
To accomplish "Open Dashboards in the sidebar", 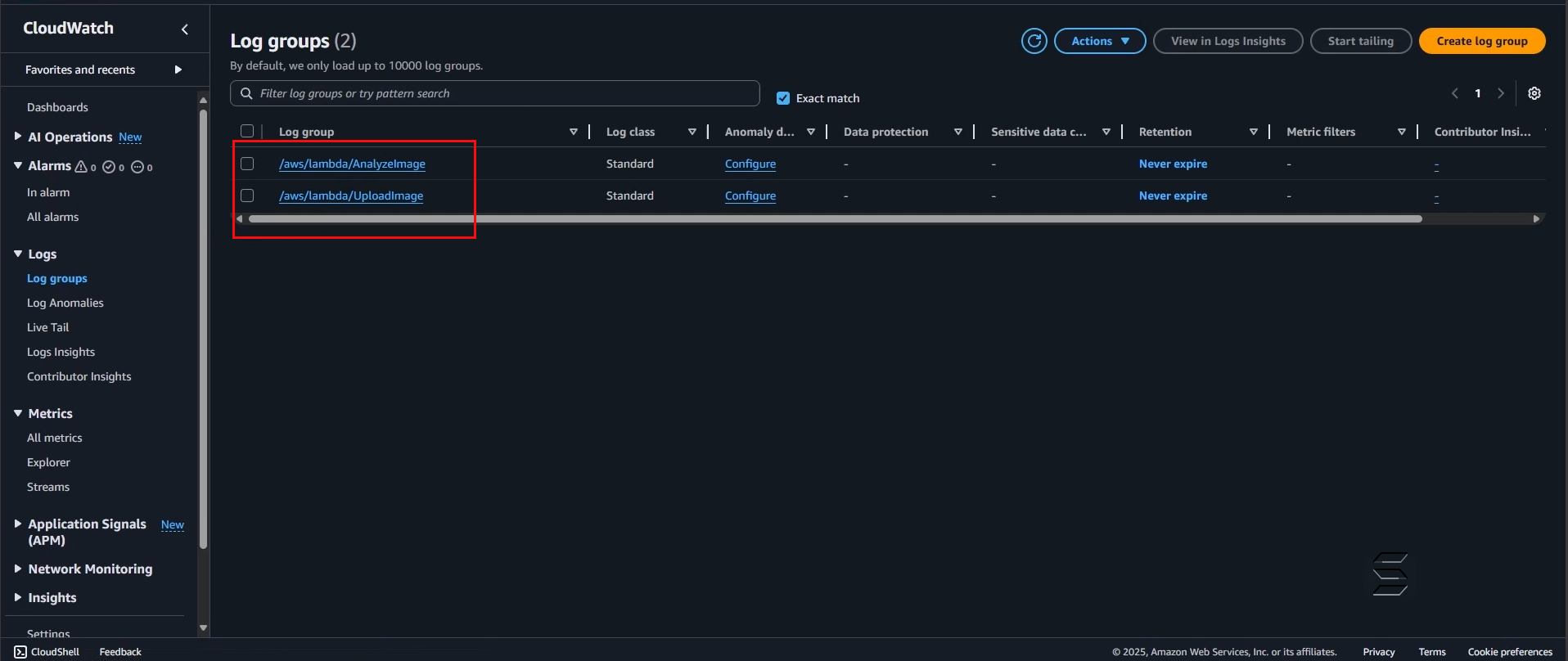I will (57, 107).
